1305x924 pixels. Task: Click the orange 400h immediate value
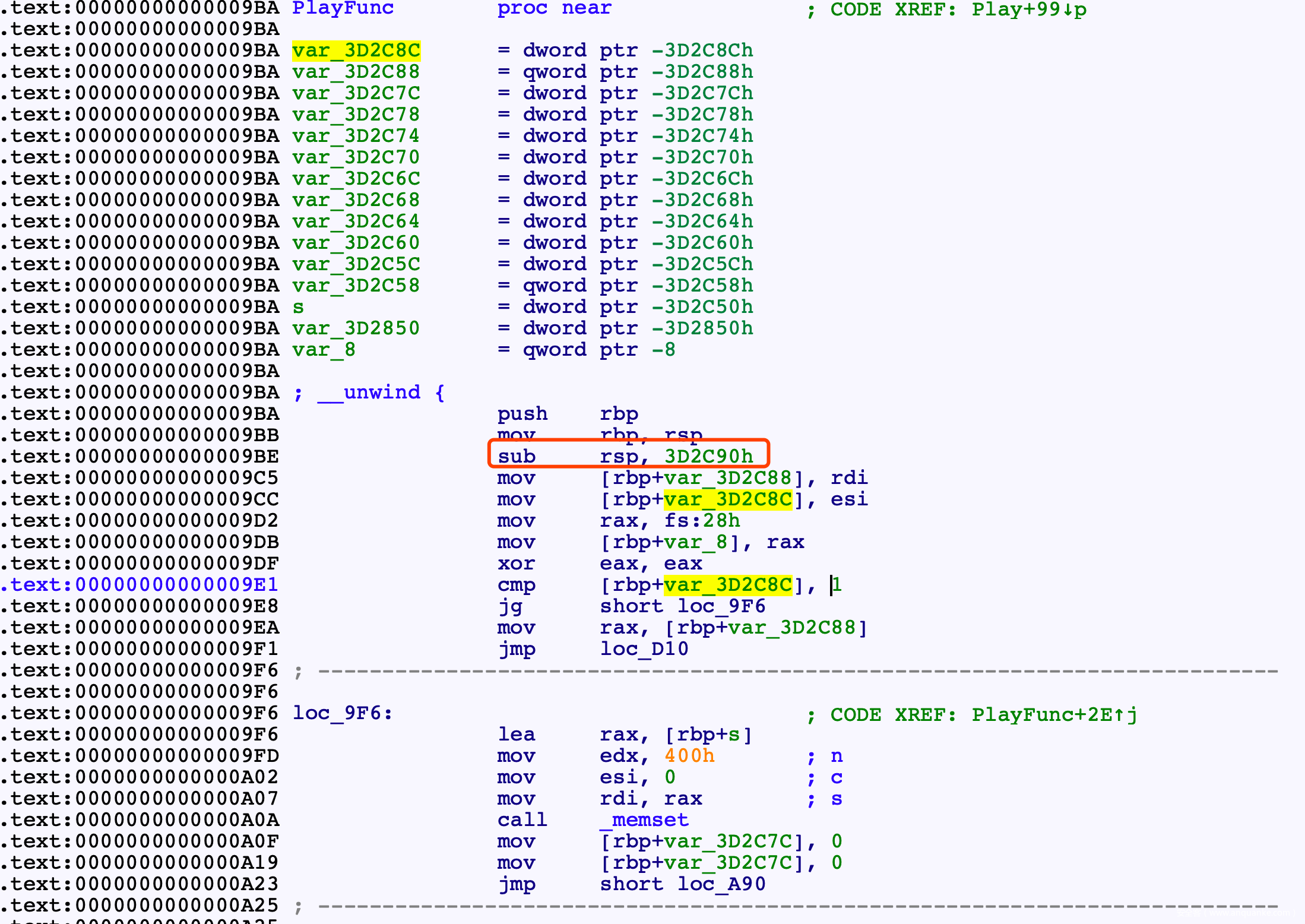pyautogui.click(x=689, y=756)
